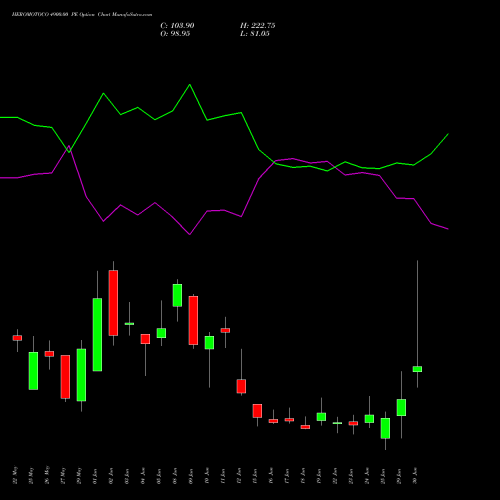The width and height of the screenshot is (500, 500).
Task: Click the 26 May date label
Action: [x=48, y=475]
